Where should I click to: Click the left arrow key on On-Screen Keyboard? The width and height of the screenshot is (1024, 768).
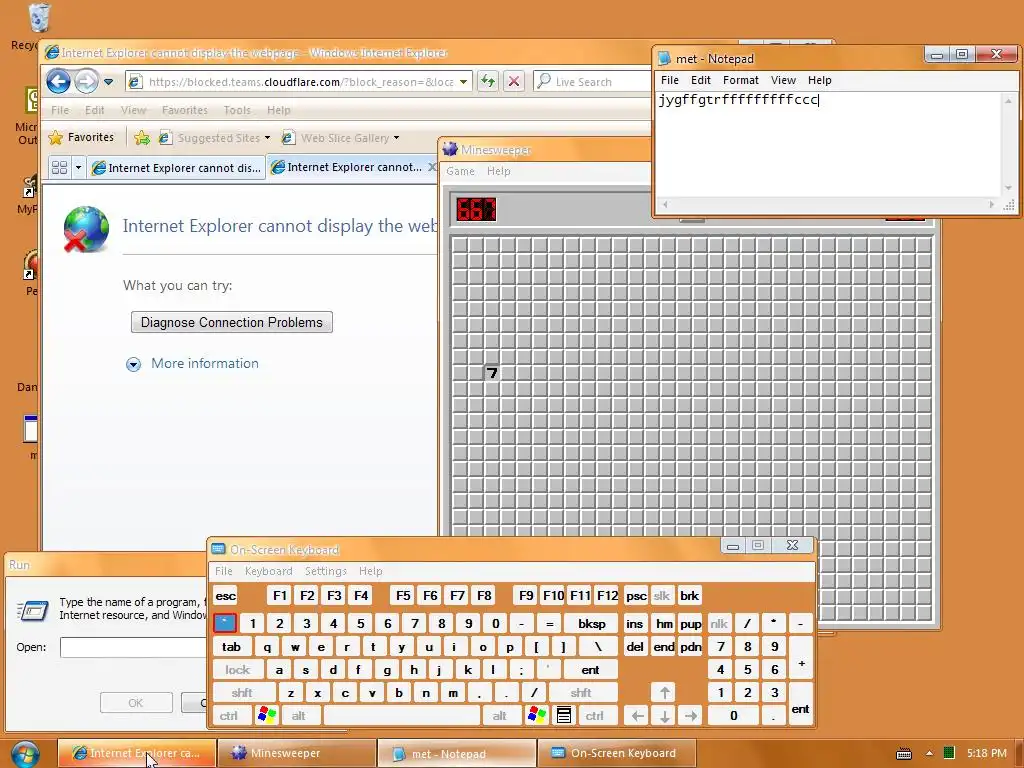pyautogui.click(x=637, y=716)
